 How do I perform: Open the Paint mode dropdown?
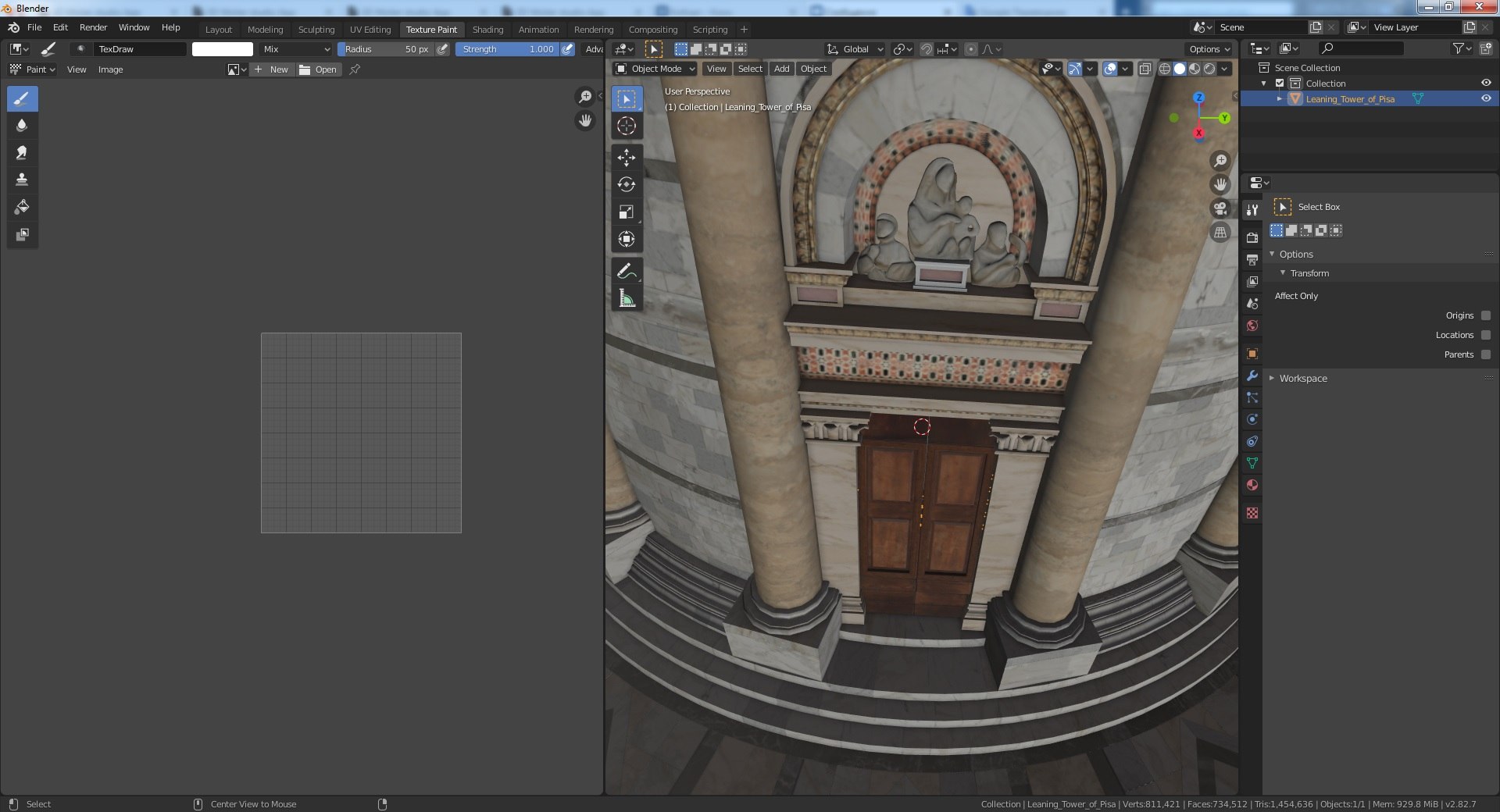tap(32, 69)
